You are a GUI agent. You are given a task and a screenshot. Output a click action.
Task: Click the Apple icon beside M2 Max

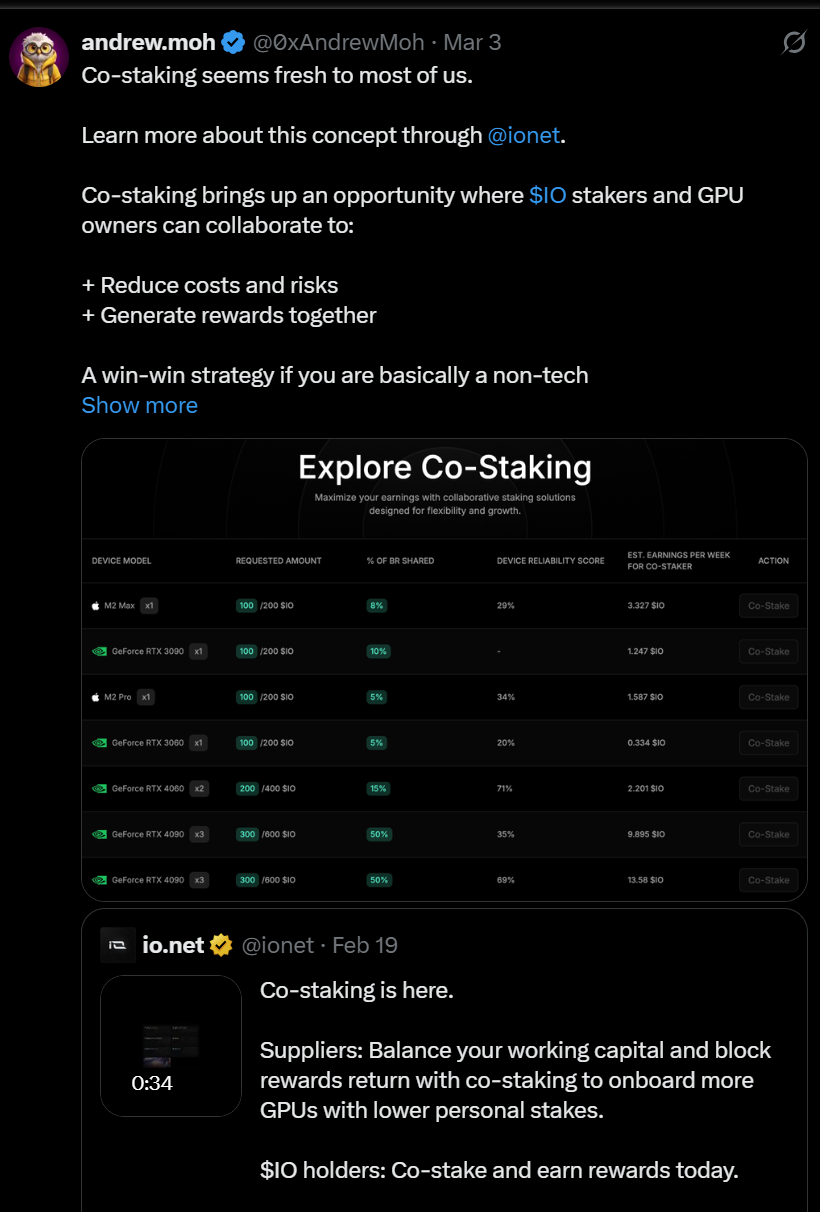click(x=96, y=606)
